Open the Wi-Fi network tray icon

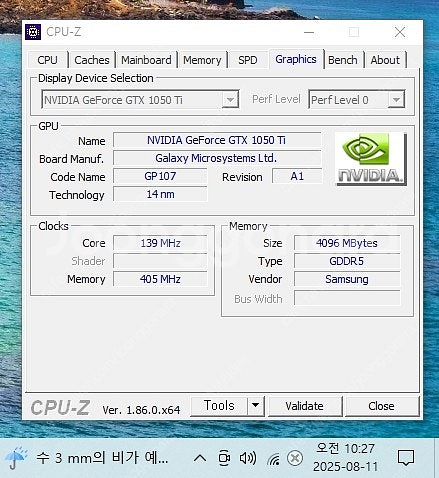pyautogui.click(x=274, y=459)
